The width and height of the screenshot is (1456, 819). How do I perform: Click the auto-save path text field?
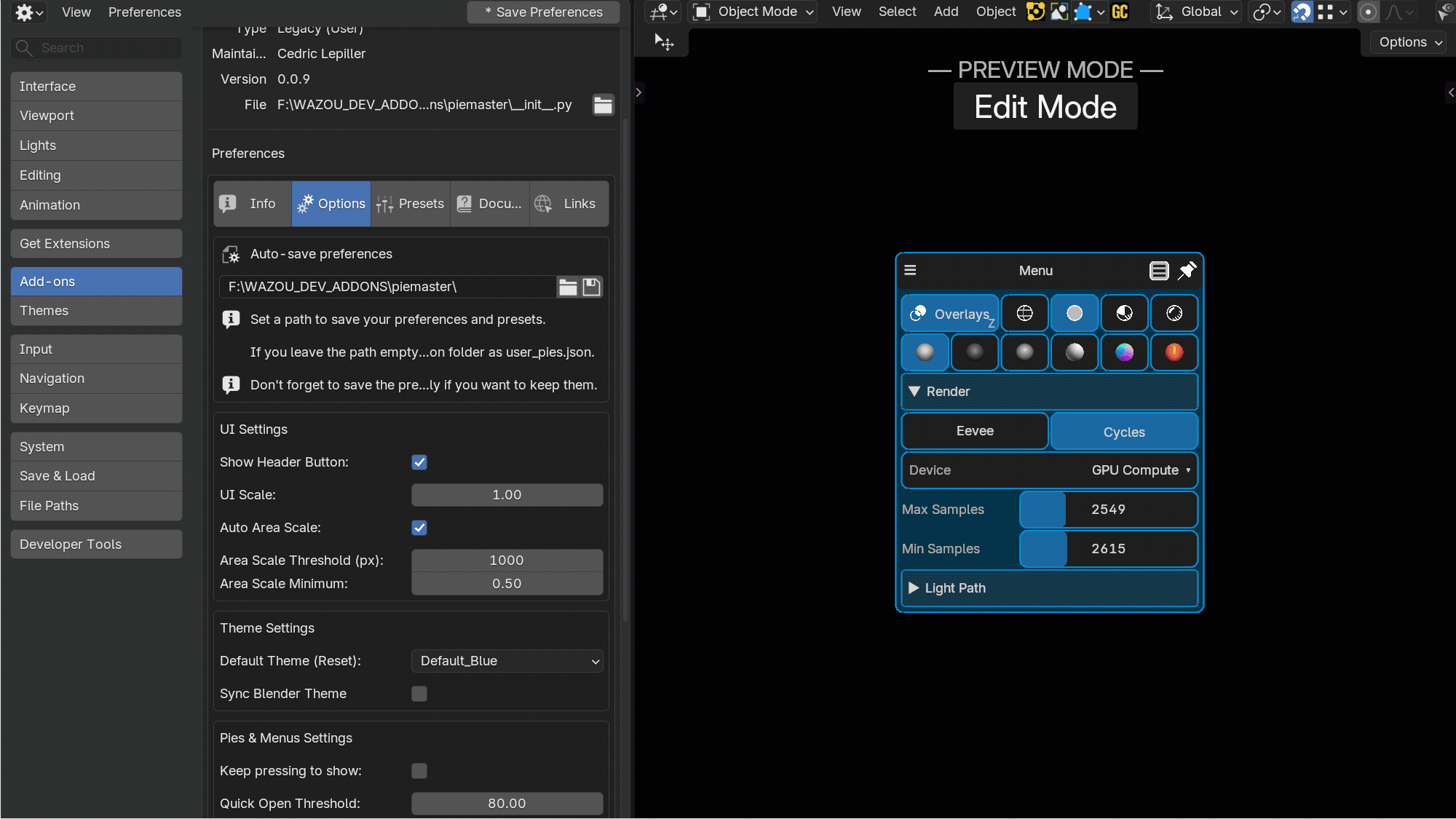click(x=387, y=287)
